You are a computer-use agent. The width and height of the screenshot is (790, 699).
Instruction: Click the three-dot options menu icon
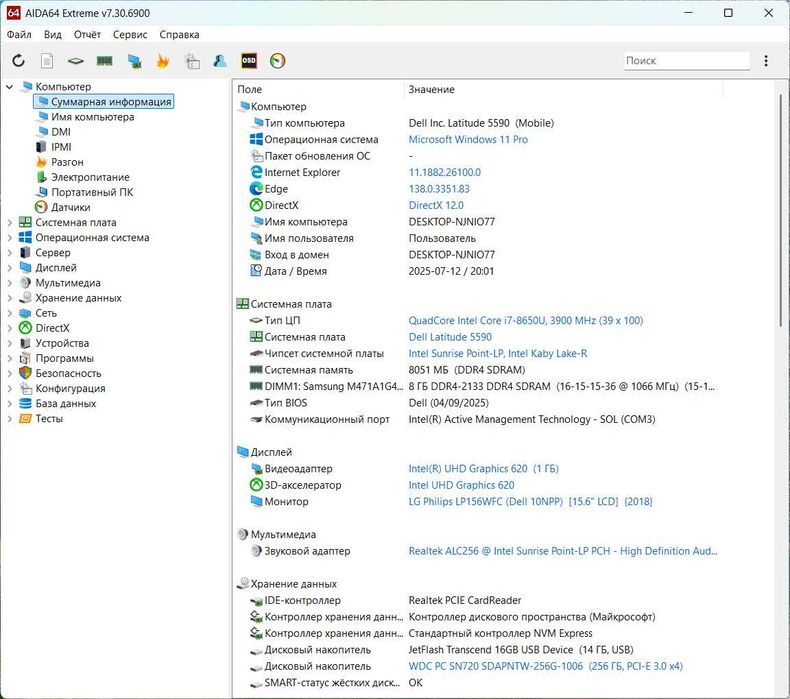pyautogui.click(x=766, y=61)
